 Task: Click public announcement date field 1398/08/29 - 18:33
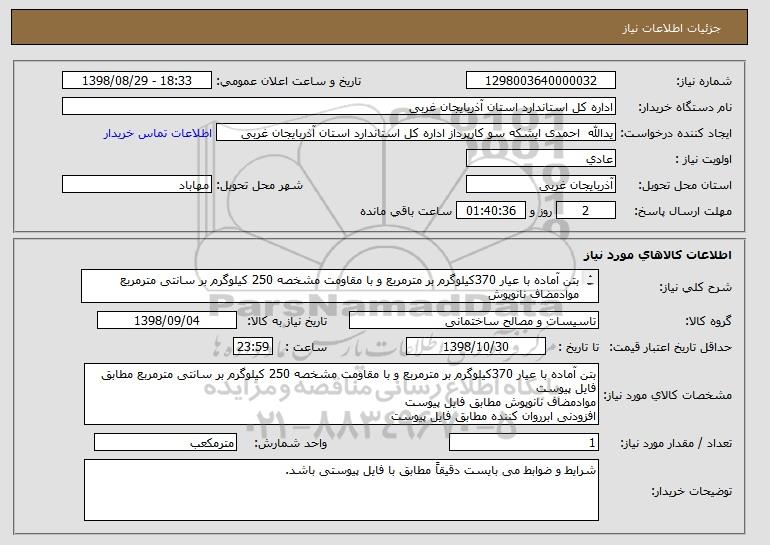click(x=137, y=81)
